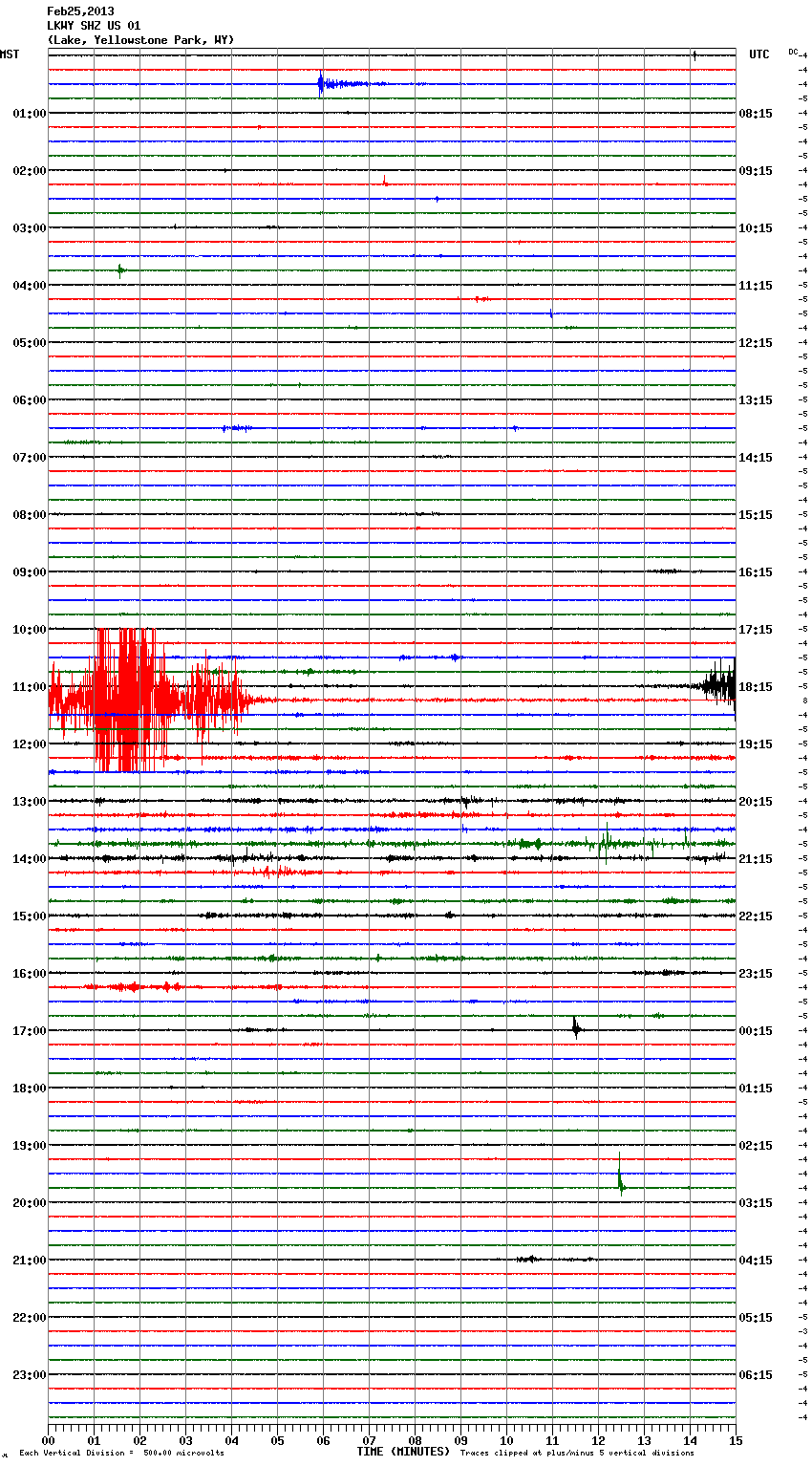Select the 11:00 MST row label
This screenshot has height=1466, width=812.
30,687
